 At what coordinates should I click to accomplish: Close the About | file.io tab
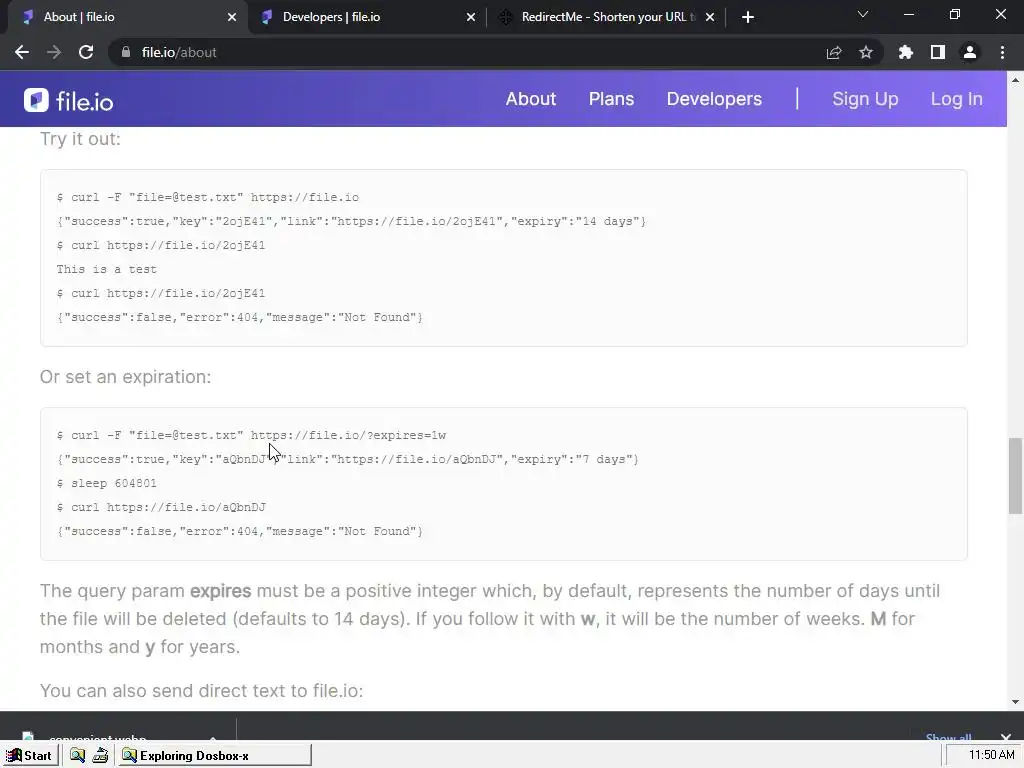click(x=232, y=17)
